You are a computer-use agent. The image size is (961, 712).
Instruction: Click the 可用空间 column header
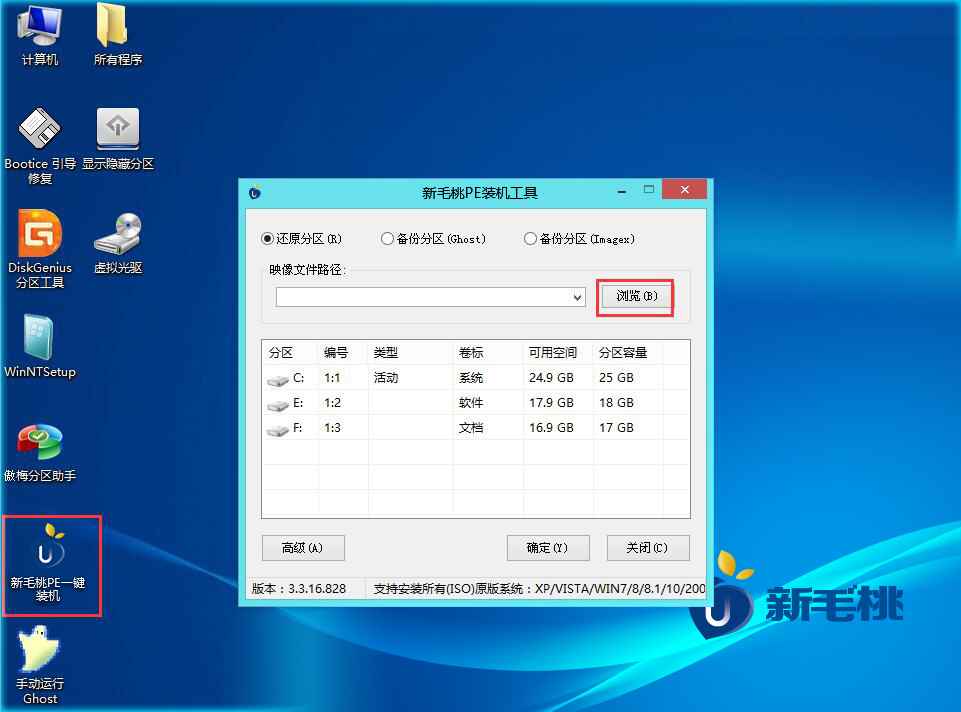pyautogui.click(x=558, y=353)
